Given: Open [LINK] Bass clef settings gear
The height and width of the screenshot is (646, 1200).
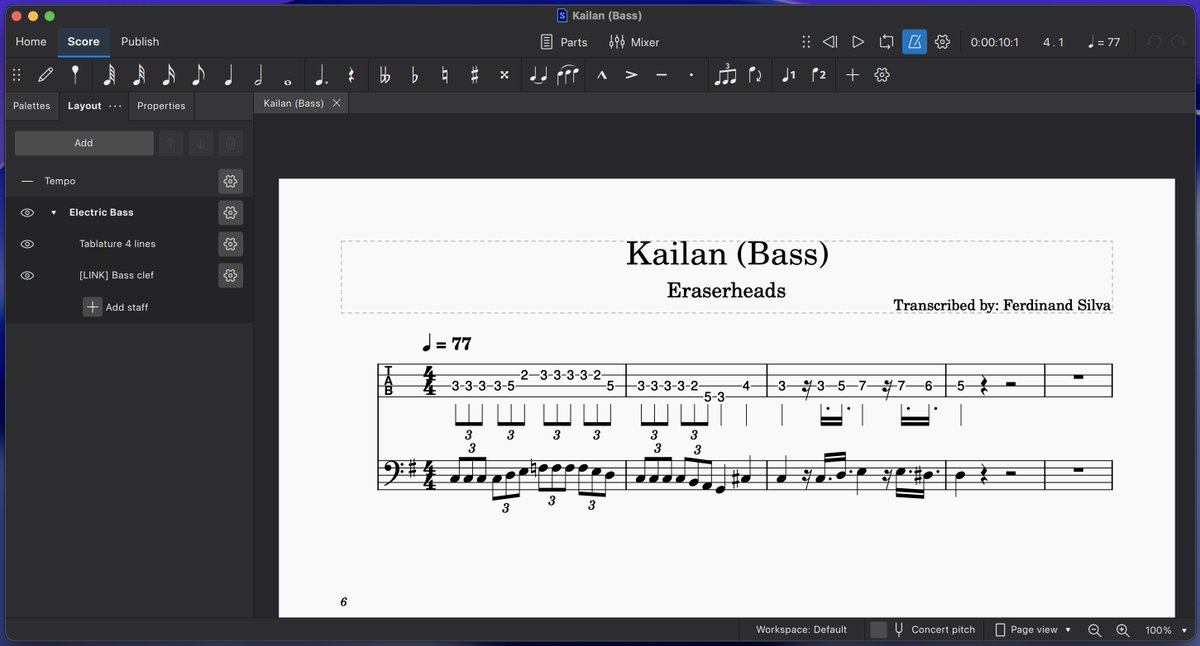Looking at the screenshot, I should click(230, 275).
